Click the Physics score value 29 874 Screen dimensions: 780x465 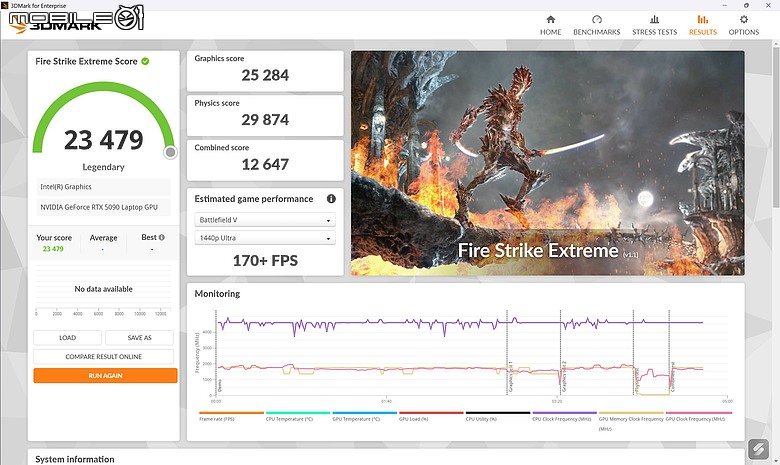pos(265,120)
